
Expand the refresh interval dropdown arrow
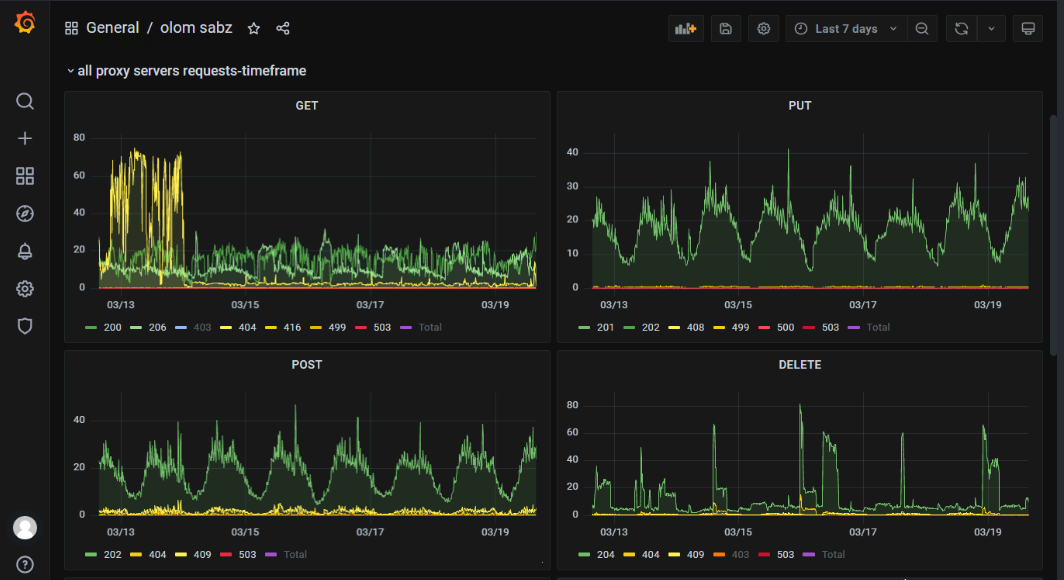point(991,29)
